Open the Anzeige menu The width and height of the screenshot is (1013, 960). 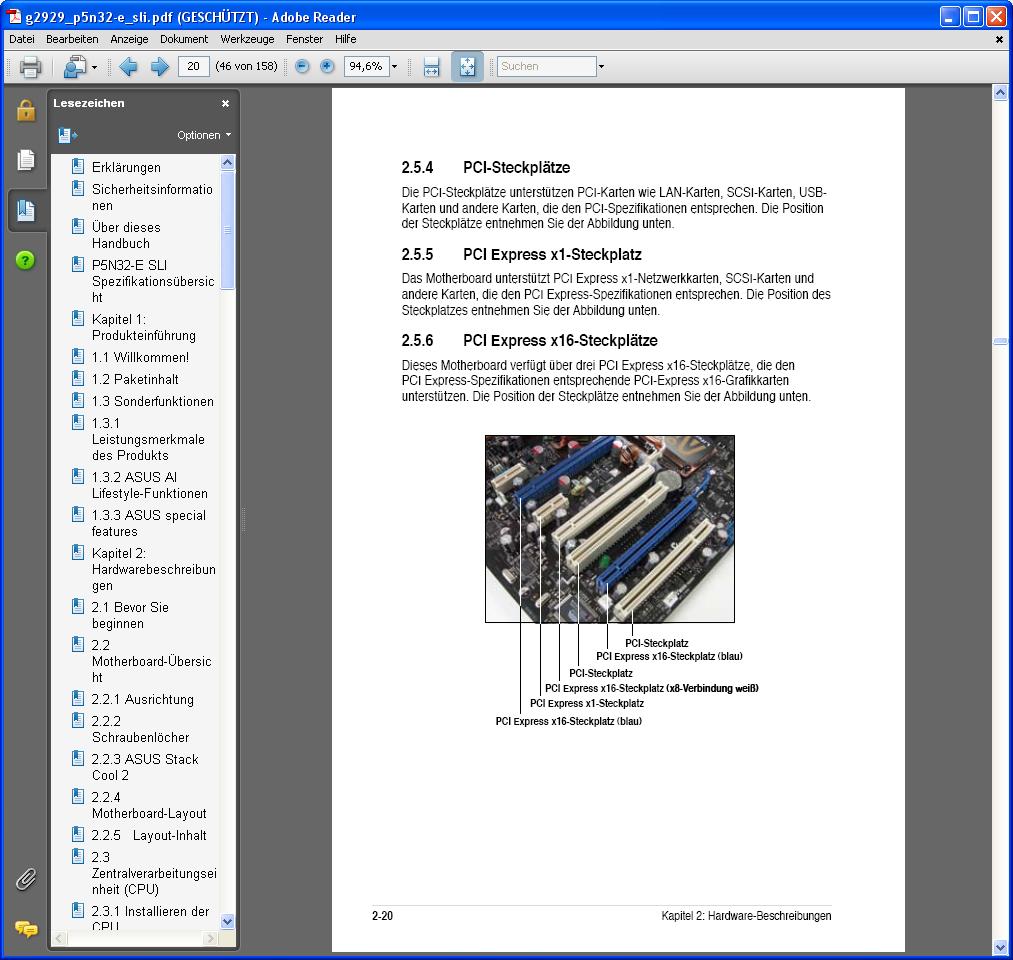click(x=129, y=39)
